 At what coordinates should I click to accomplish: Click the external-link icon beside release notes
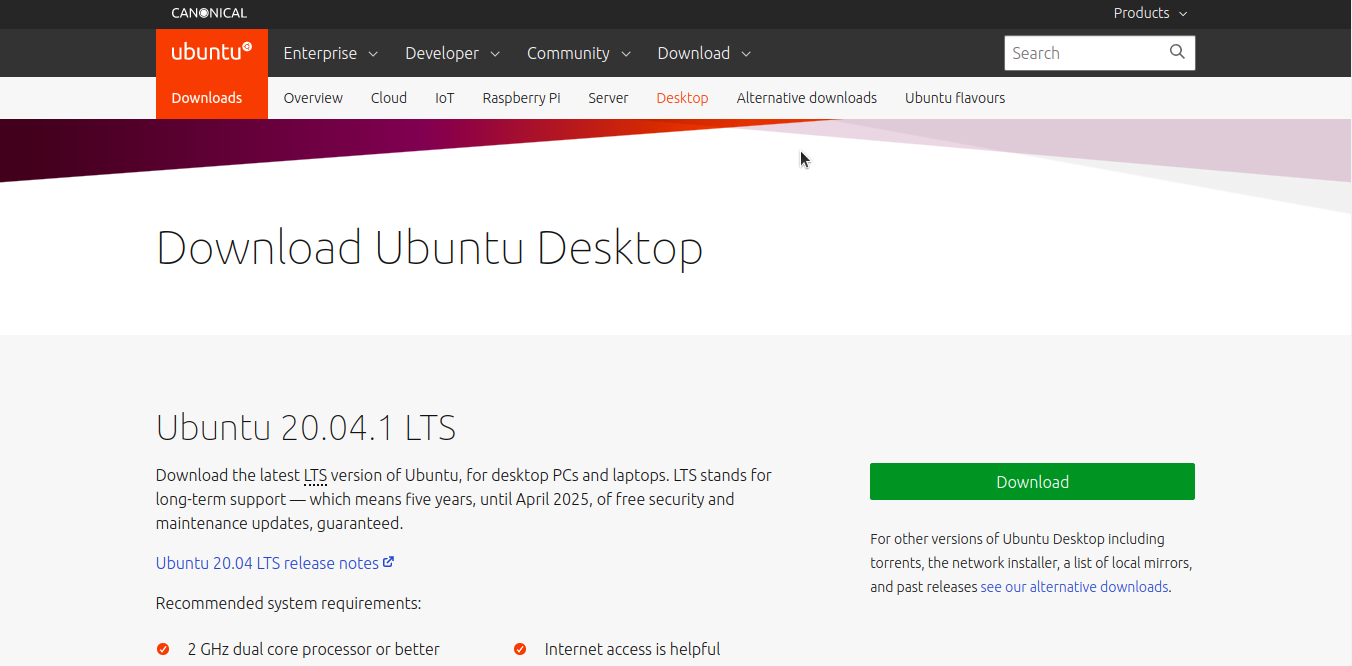point(389,562)
